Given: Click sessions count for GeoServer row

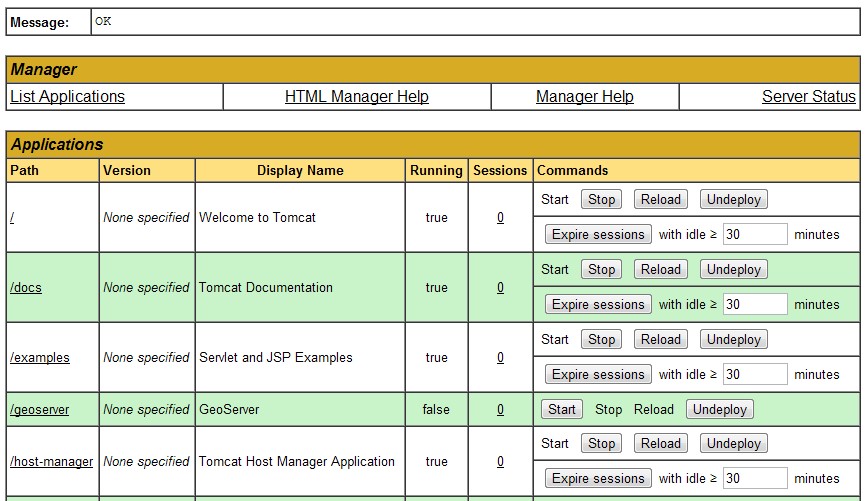Looking at the screenshot, I should [x=500, y=410].
